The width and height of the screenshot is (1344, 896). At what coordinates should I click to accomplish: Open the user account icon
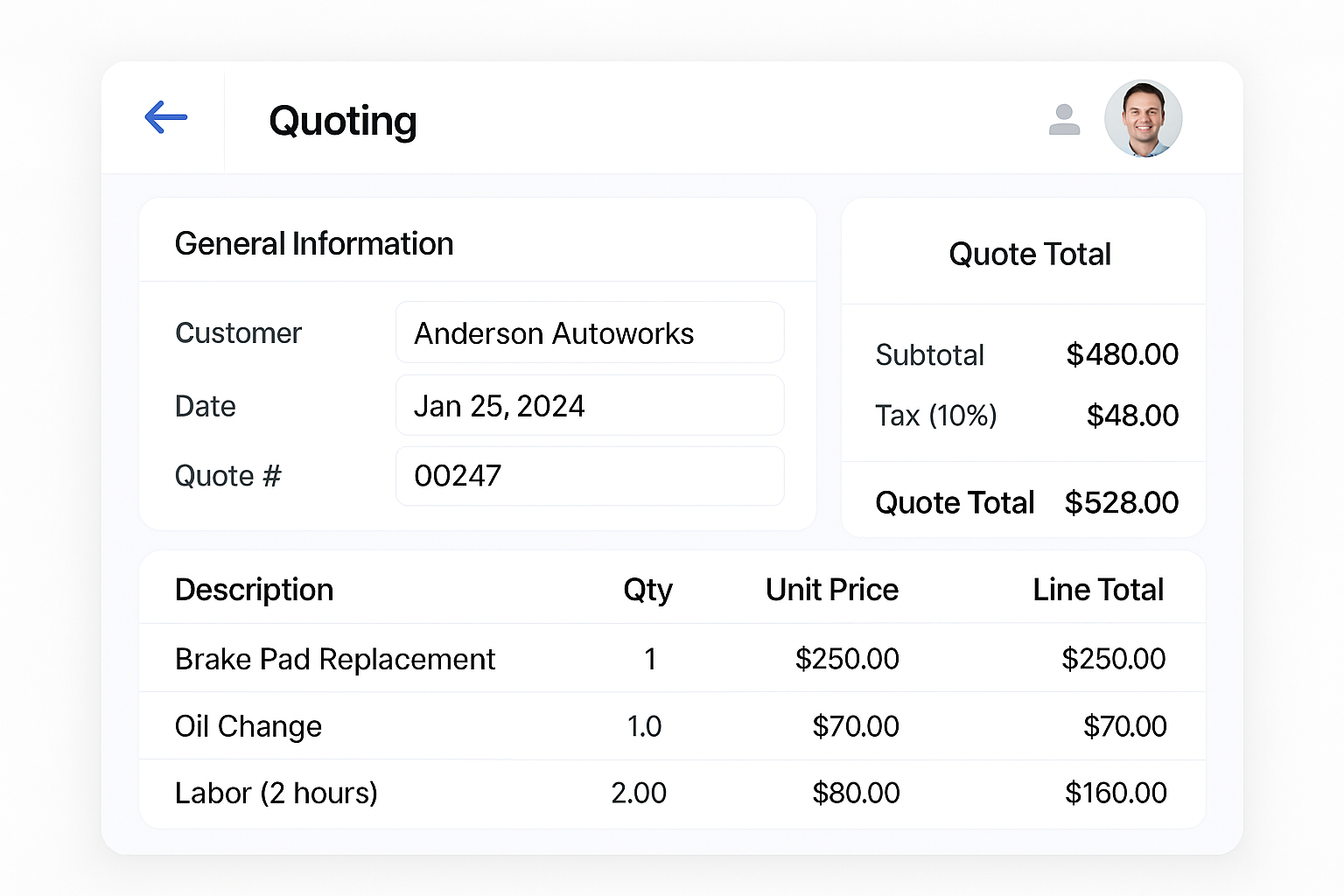point(1065,118)
